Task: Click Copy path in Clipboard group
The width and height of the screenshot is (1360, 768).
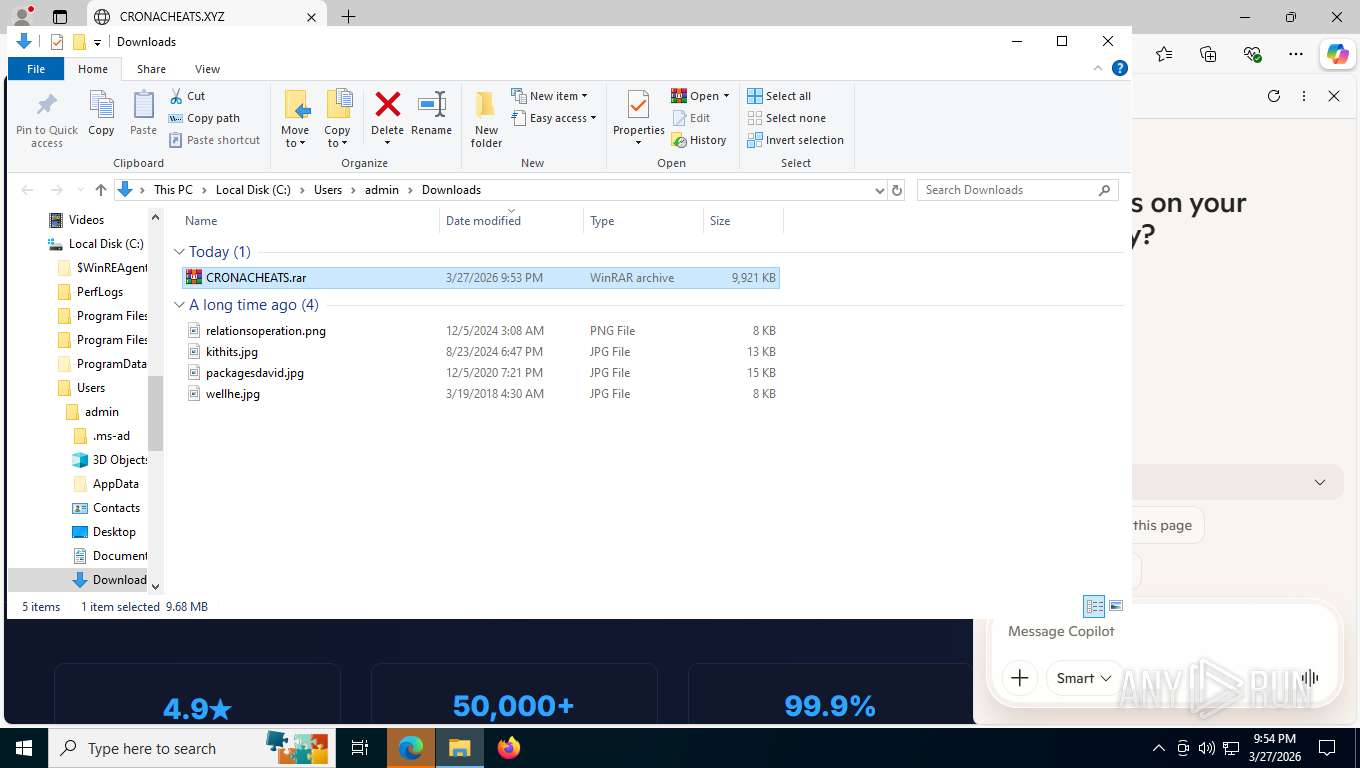Action: click(x=204, y=118)
